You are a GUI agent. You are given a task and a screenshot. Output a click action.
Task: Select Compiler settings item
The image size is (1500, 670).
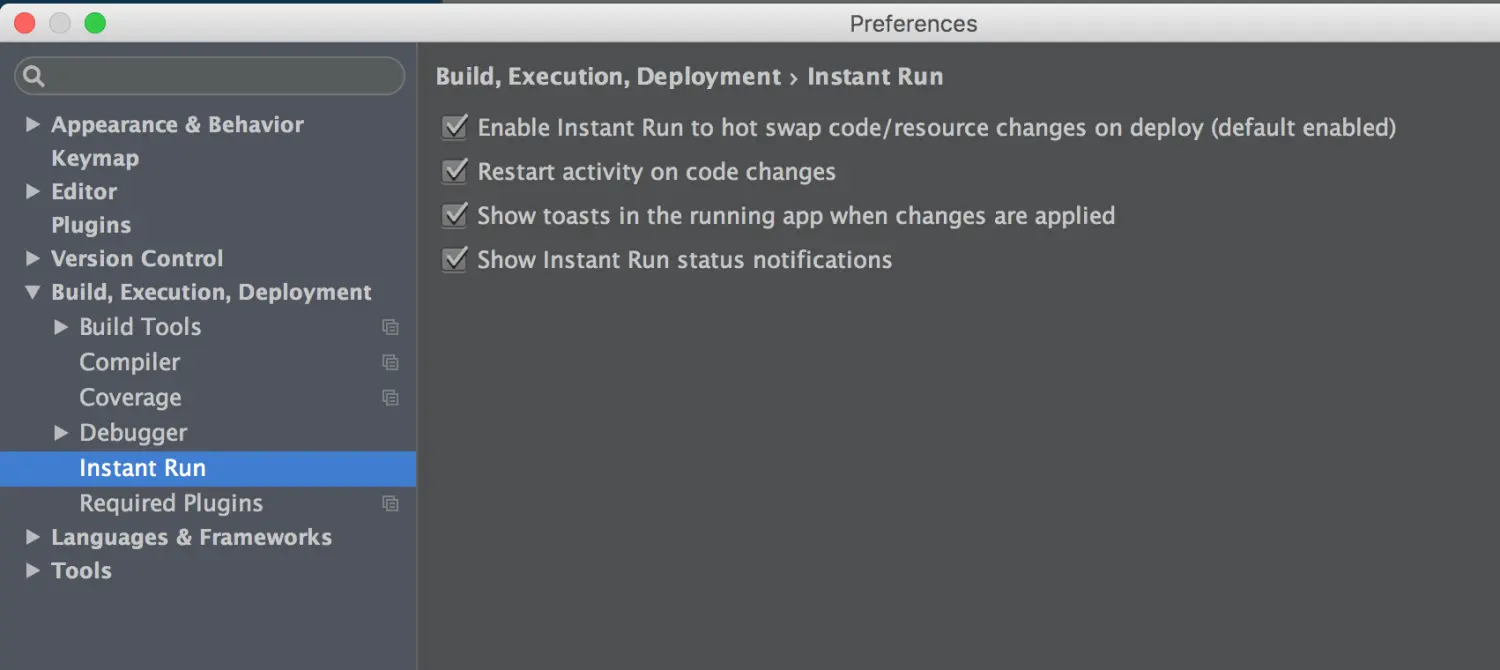coord(130,362)
